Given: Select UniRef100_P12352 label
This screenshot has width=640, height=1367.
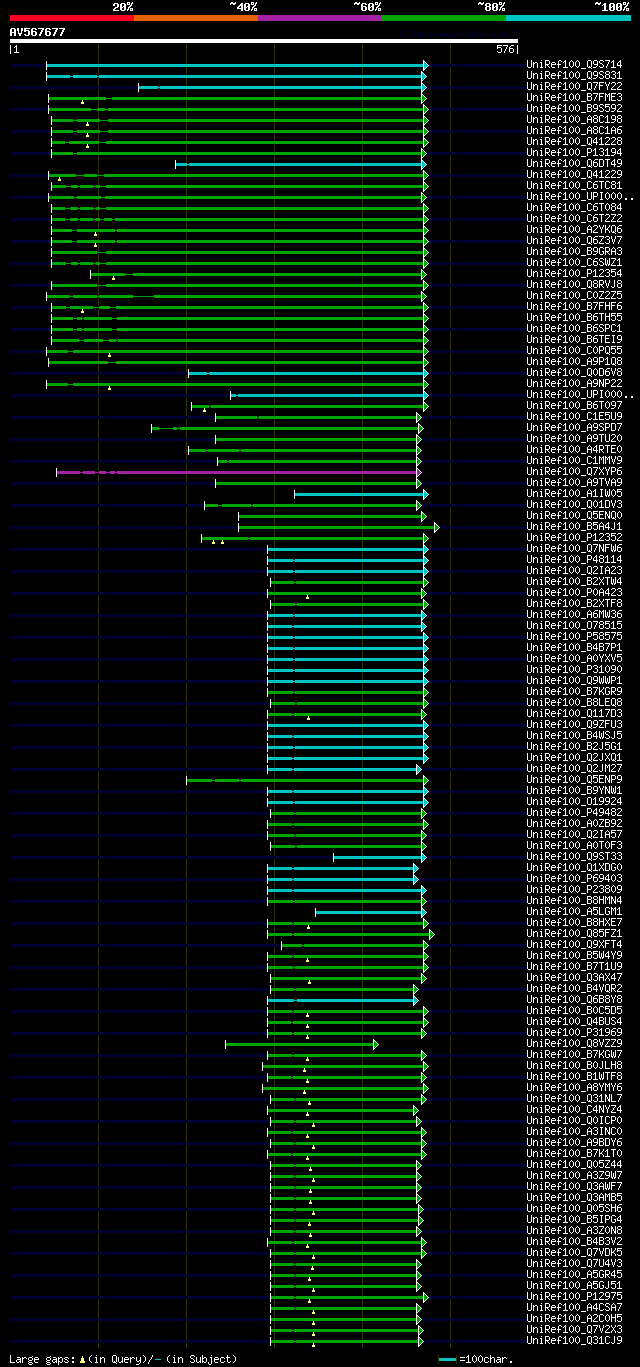Looking at the screenshot, I should click(x=573, y=538).
